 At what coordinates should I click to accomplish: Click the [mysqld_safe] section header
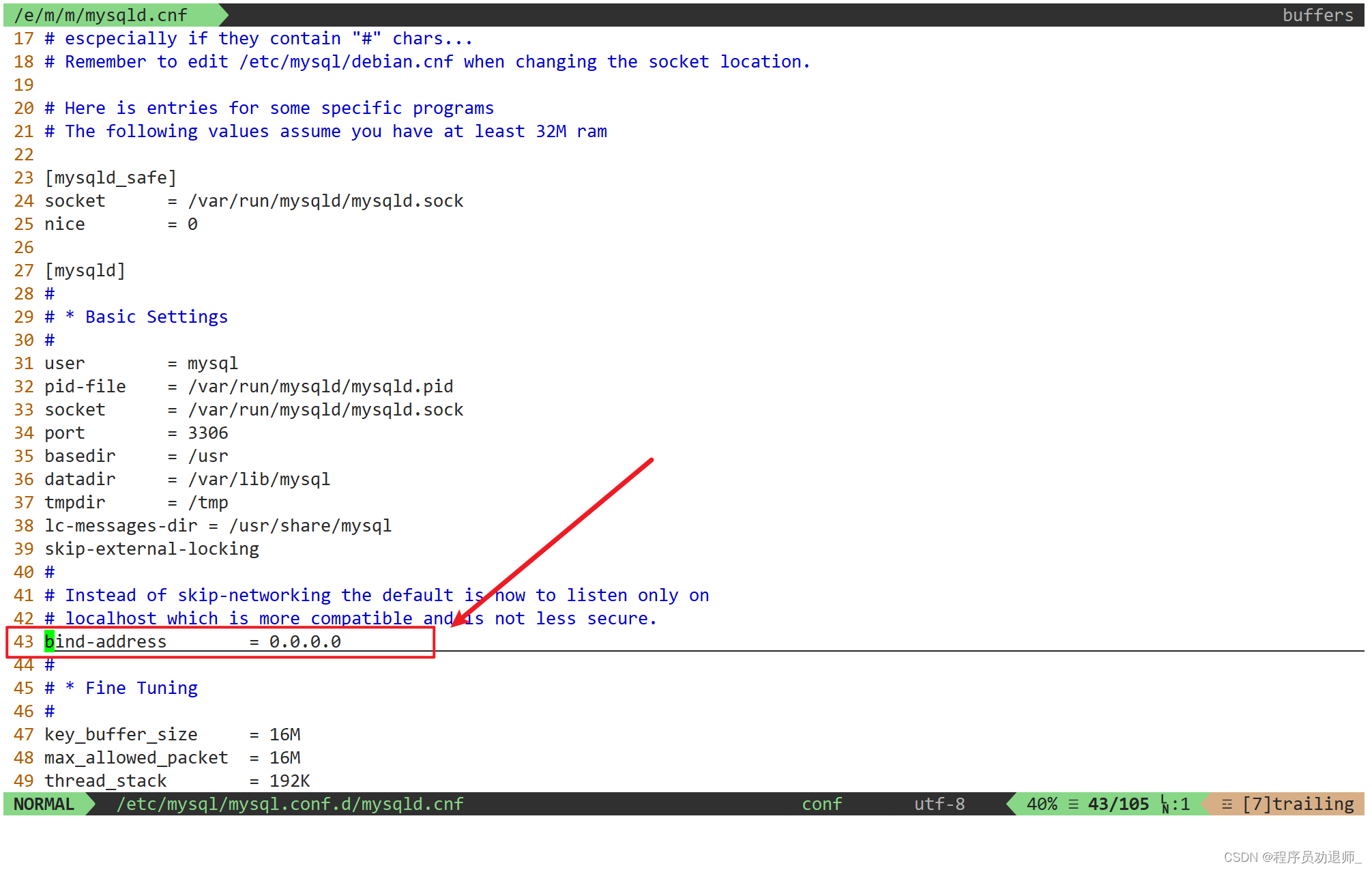[x=111, y=178]
